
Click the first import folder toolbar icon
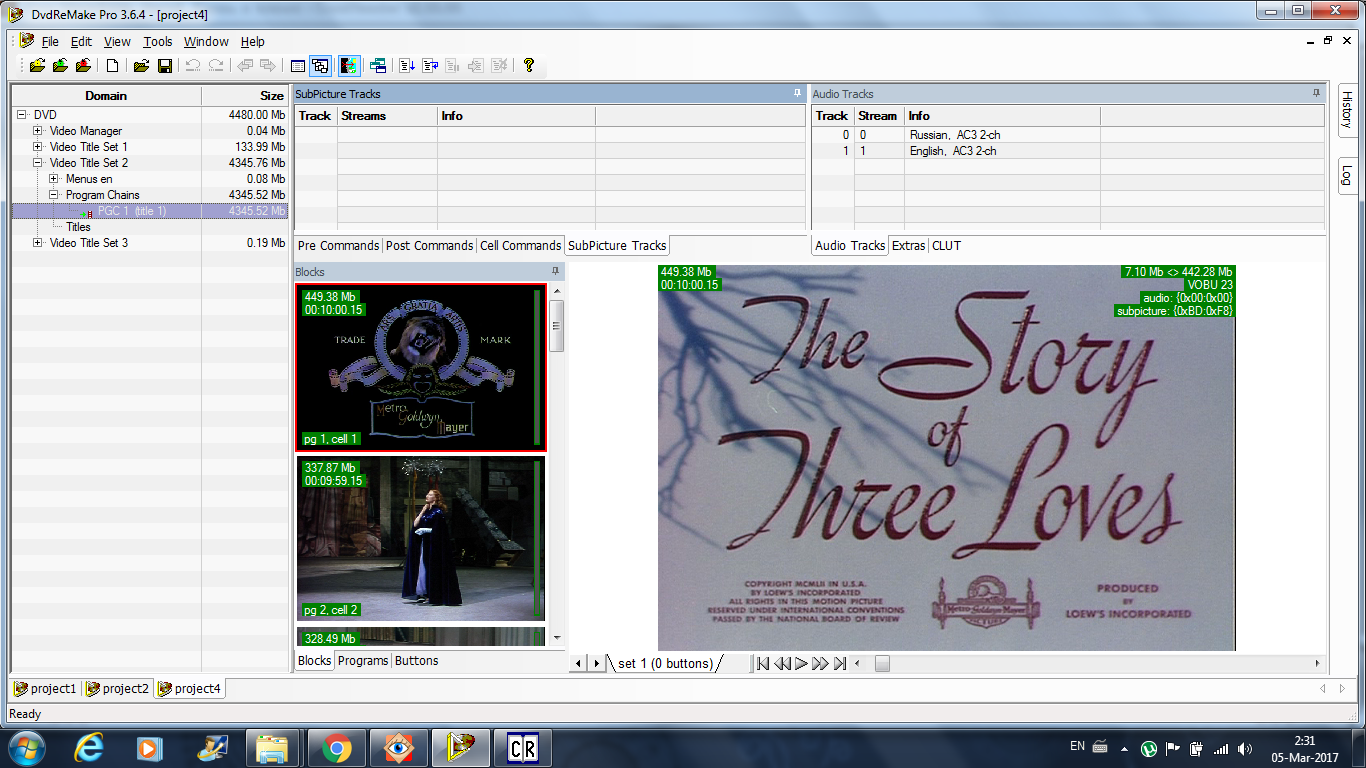pyautogui.click(x=37, y=66)
